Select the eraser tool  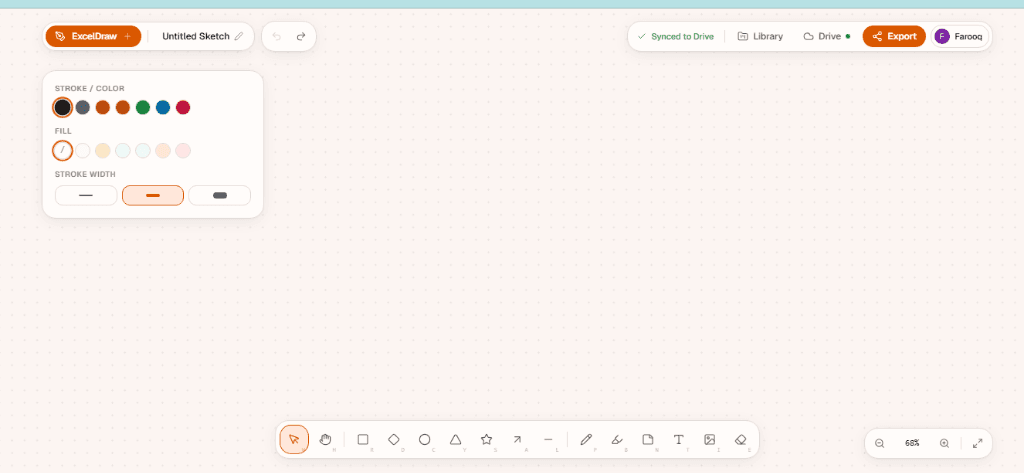click(741, 440)
